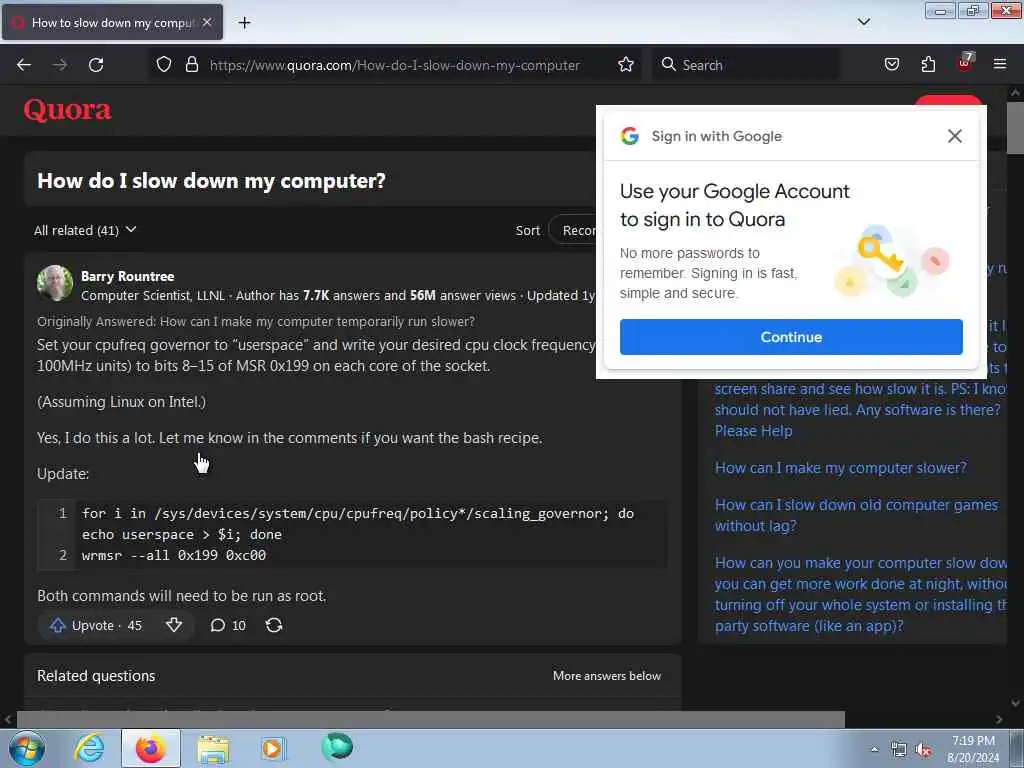Focus the Firefox Search box

746,65
